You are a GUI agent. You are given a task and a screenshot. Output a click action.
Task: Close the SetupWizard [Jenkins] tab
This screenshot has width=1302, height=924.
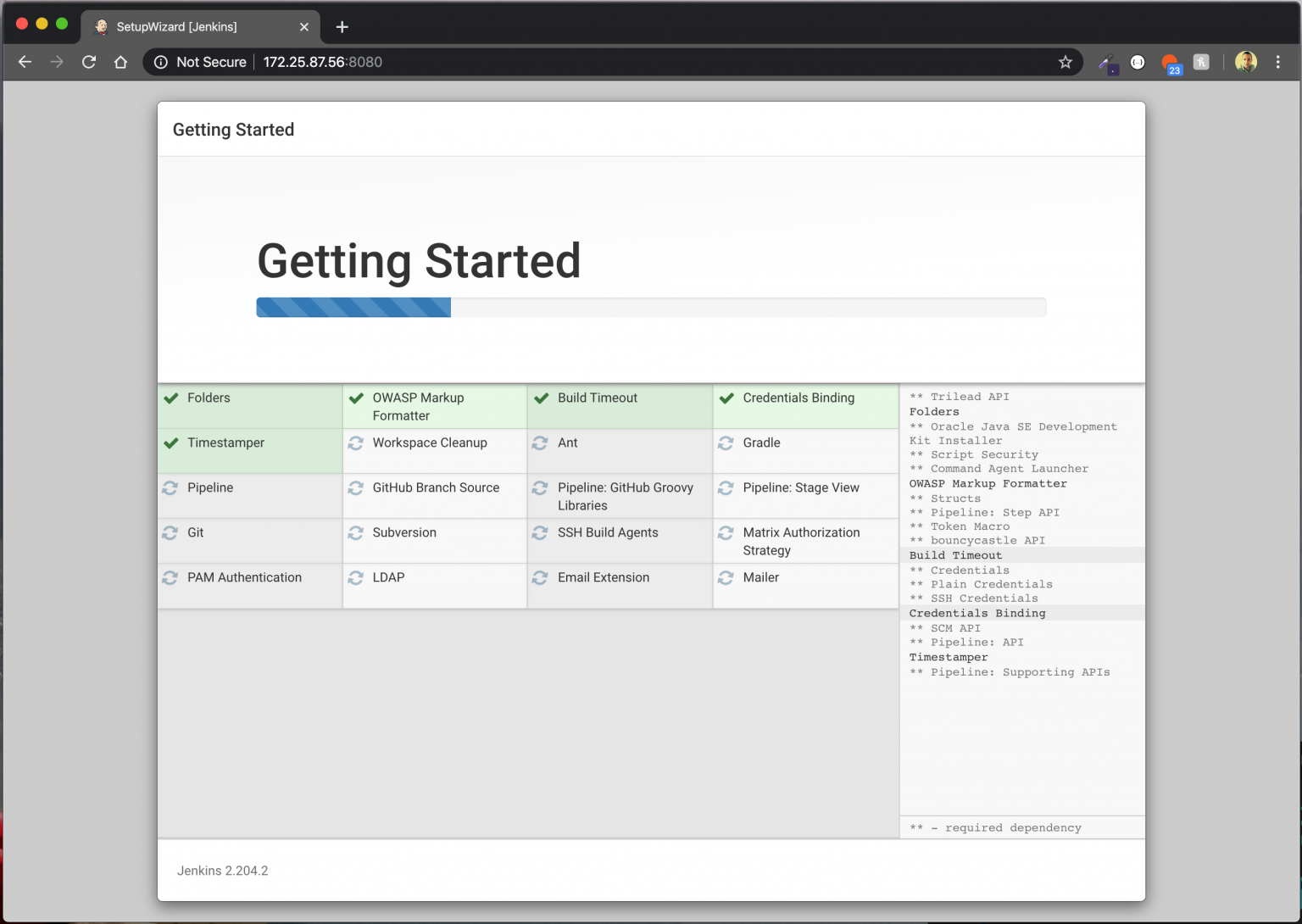pyautogui.click(x=304, y=27)
